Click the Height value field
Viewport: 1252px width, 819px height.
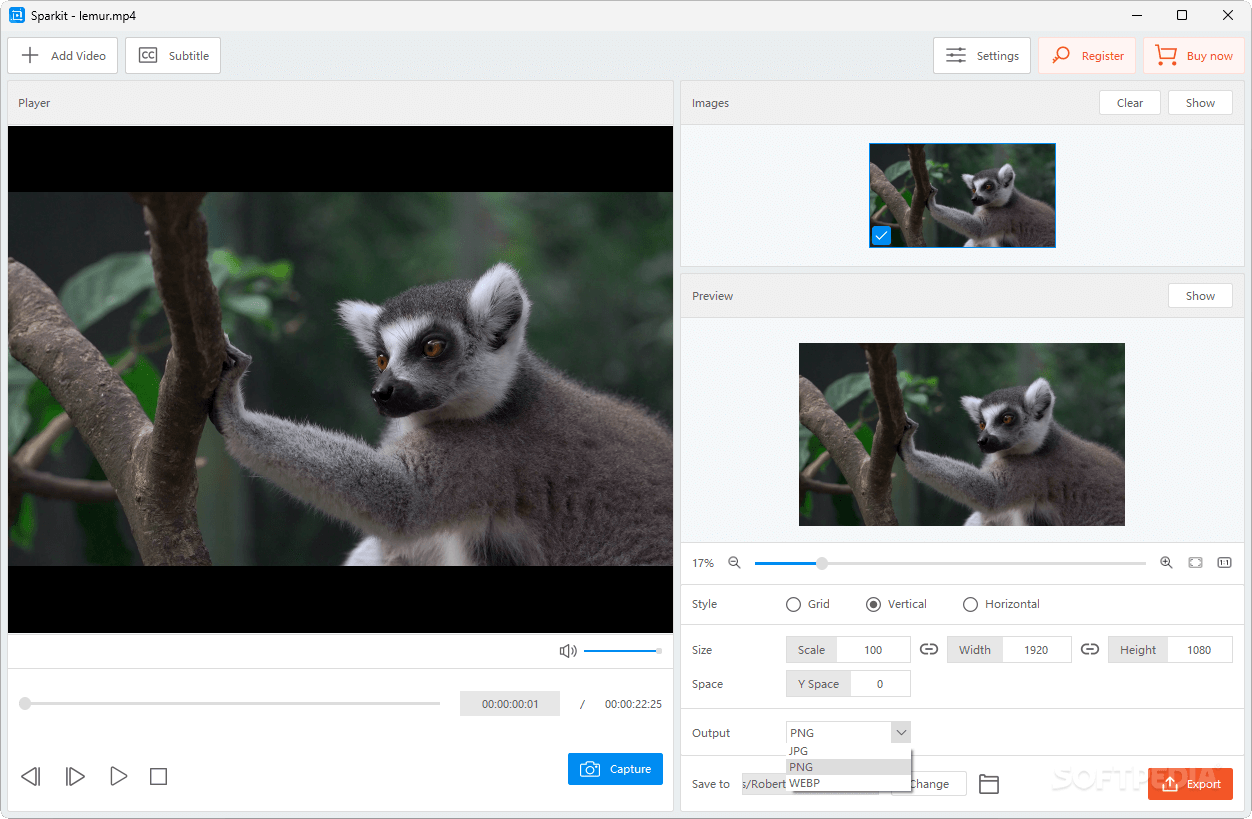click(1199, 650)
